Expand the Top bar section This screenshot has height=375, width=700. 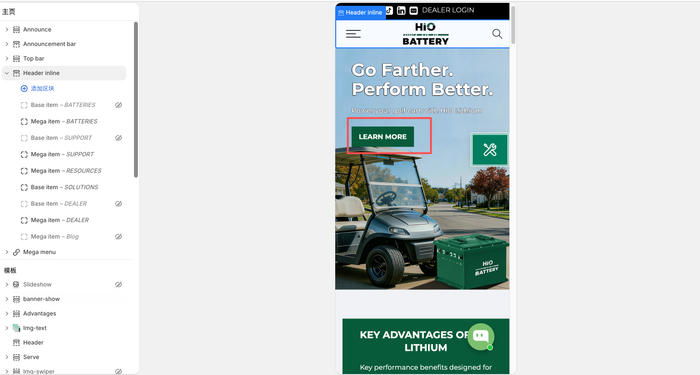point(7,58)
